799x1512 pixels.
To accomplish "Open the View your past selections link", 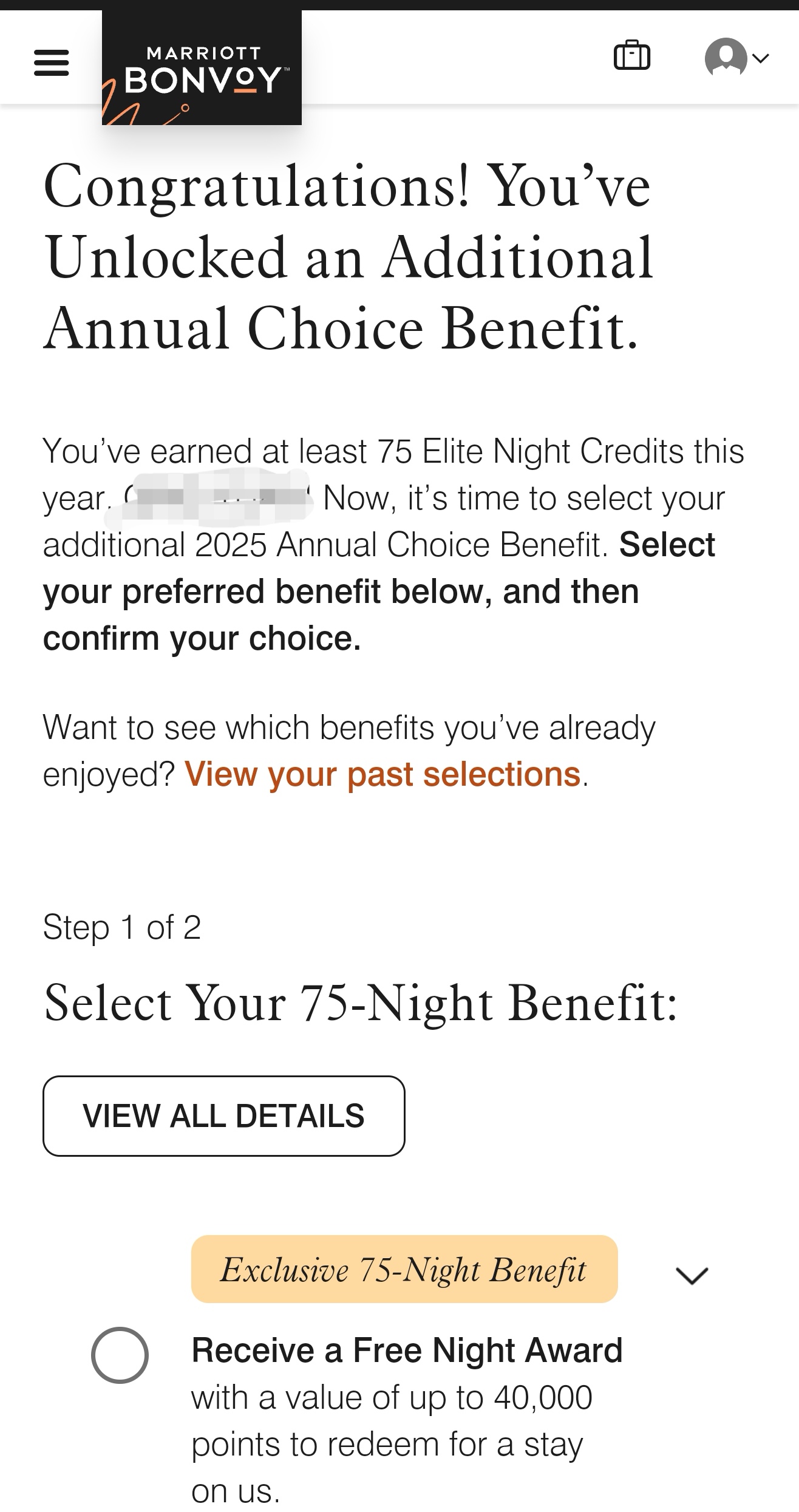I will (x=382, y=774).
